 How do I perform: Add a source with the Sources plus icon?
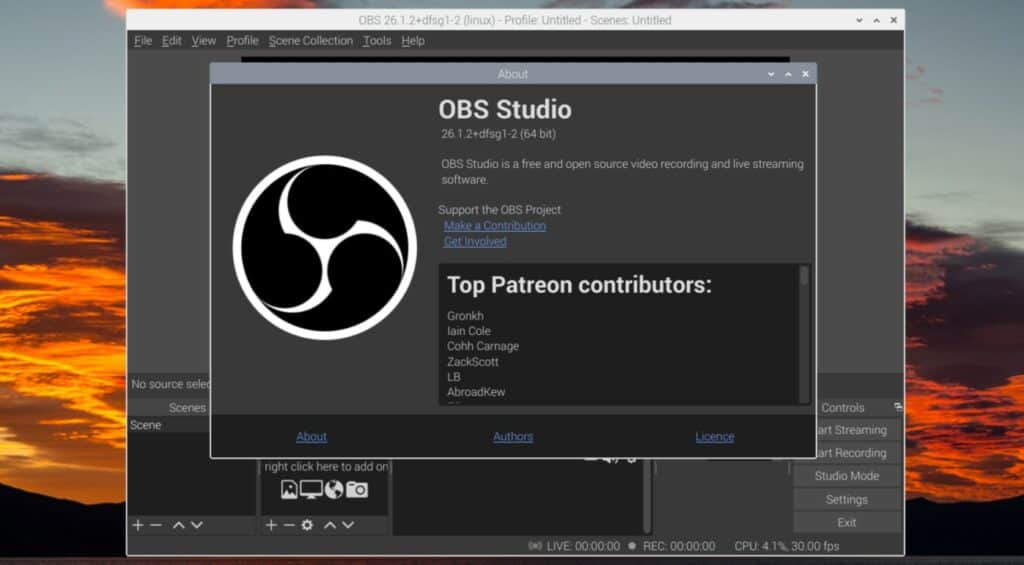click(271, 525)
